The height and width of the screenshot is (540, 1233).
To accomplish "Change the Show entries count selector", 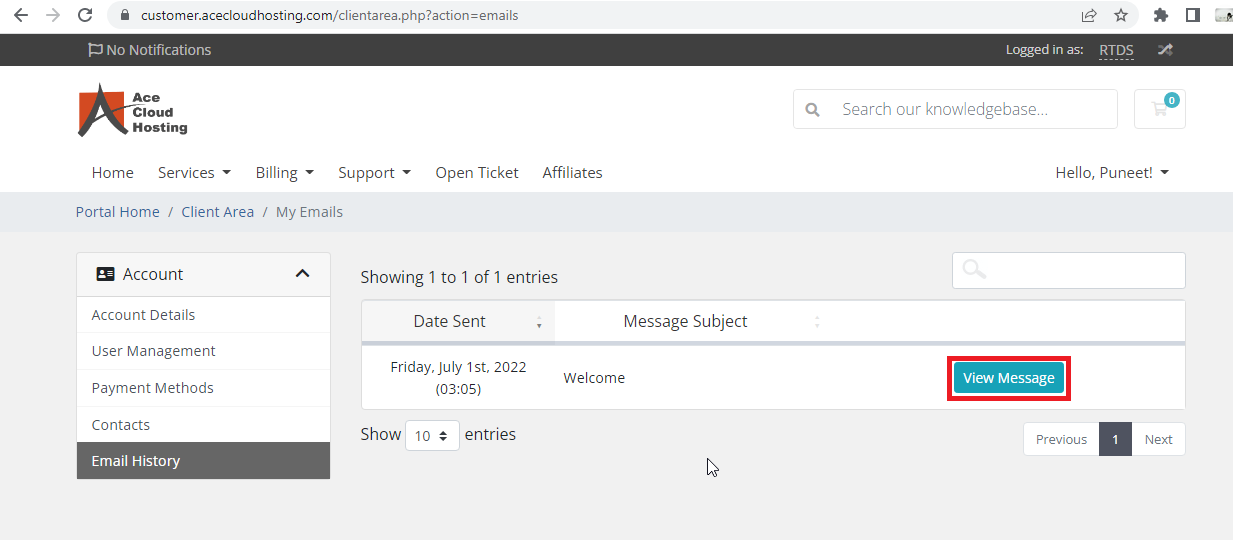I will [432, 436].
